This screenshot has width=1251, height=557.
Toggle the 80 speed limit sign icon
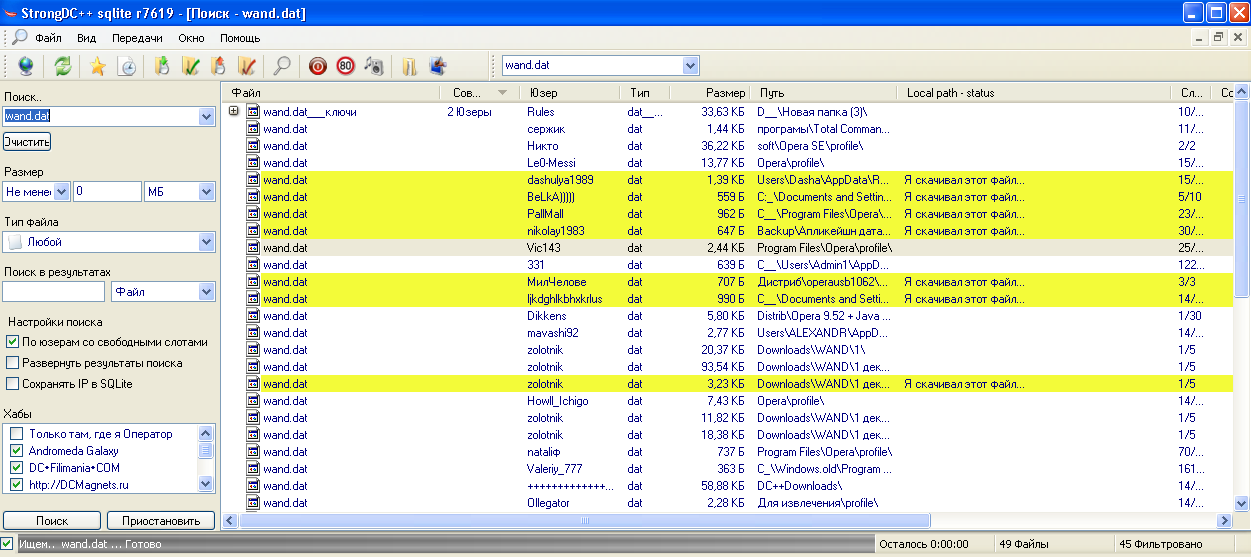tap(346, 66)
